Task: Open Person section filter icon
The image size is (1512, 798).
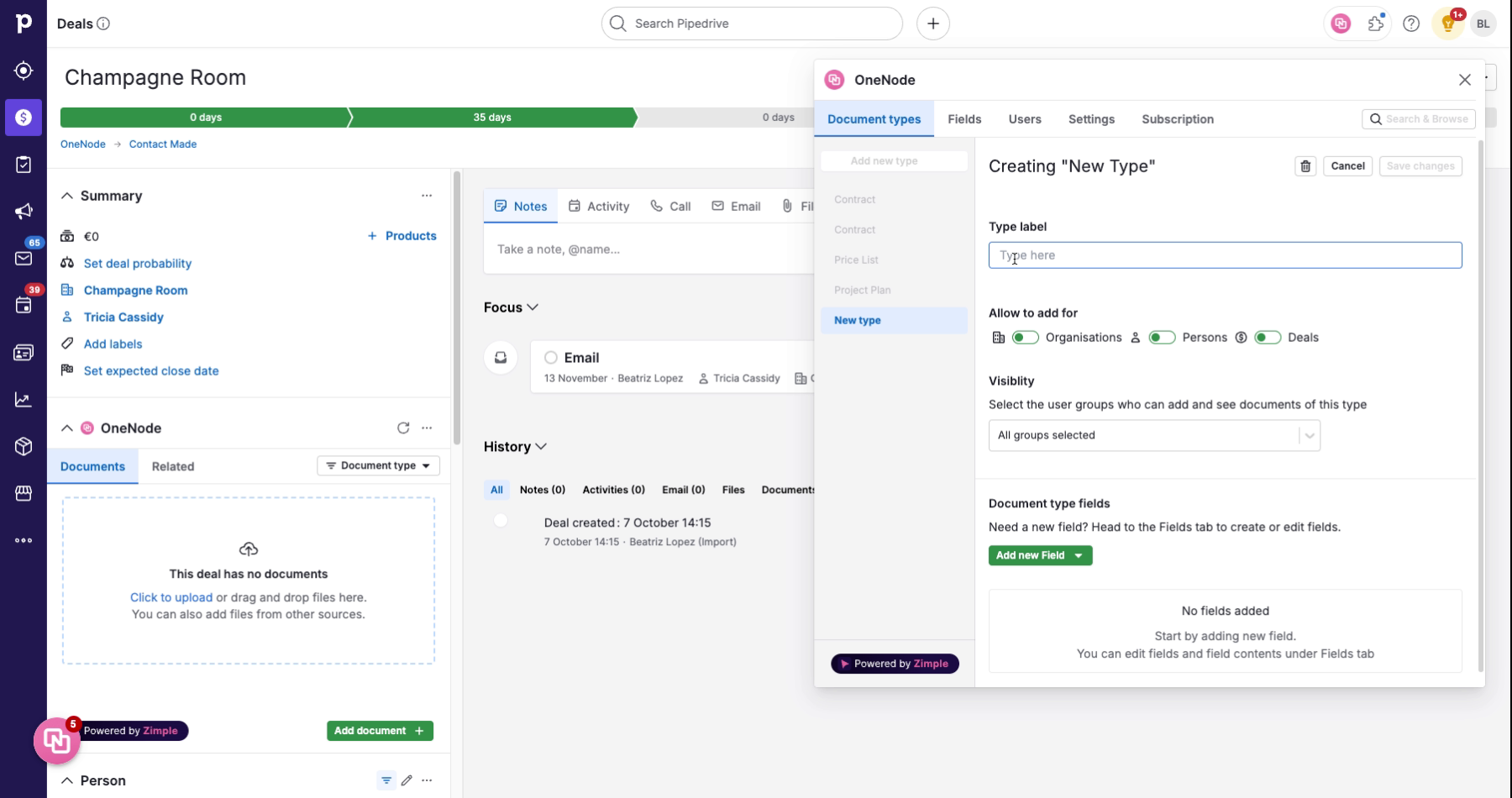Action: [x=386, y=780]
